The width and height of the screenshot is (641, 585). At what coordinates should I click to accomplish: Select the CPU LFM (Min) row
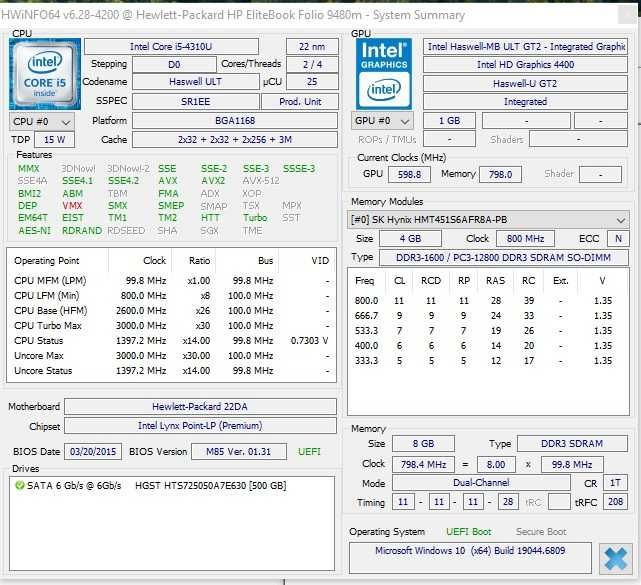171,296
